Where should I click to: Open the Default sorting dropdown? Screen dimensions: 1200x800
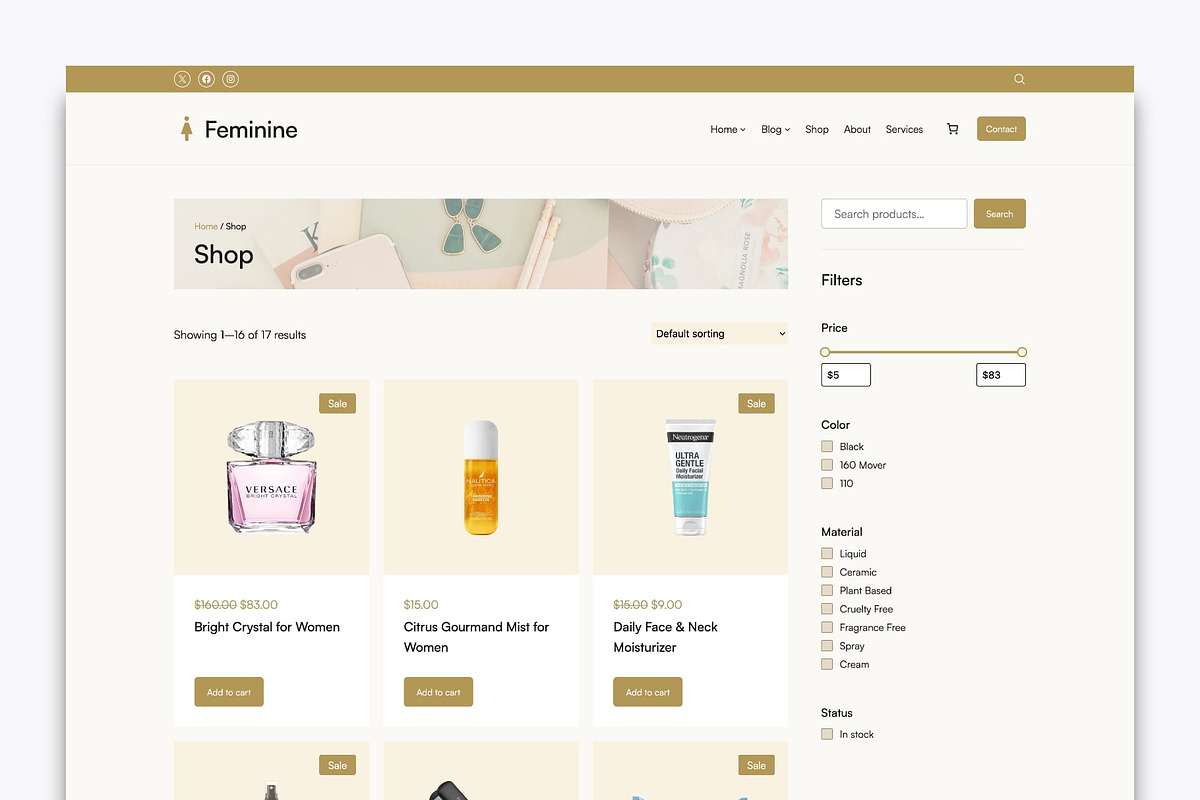[720, 334]
